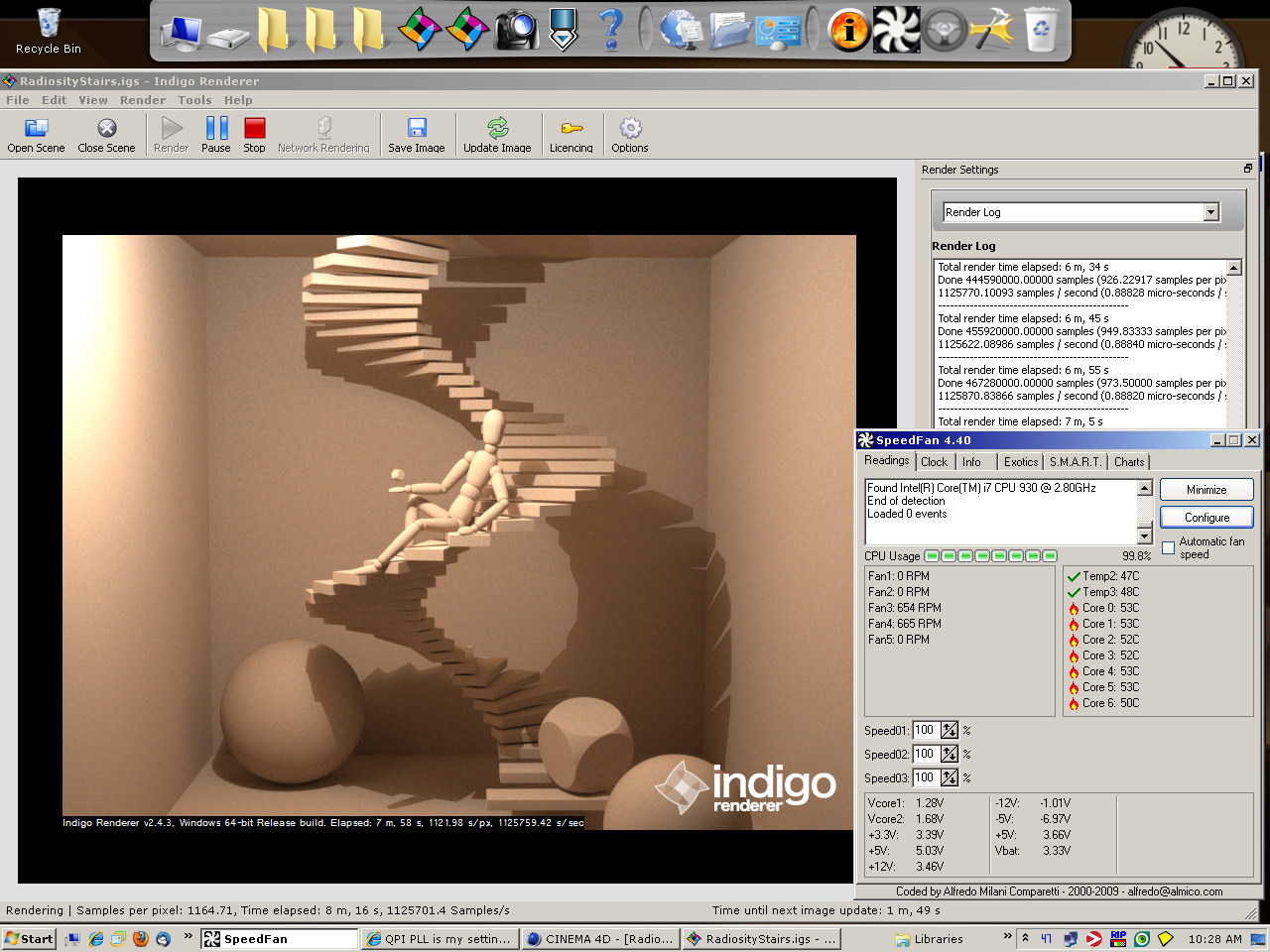Open the control panel icon in the dock

(x=778, y=32)
